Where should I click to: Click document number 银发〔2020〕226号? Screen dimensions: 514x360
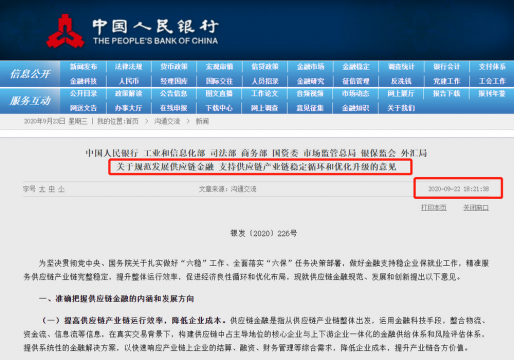click(264, 233)
